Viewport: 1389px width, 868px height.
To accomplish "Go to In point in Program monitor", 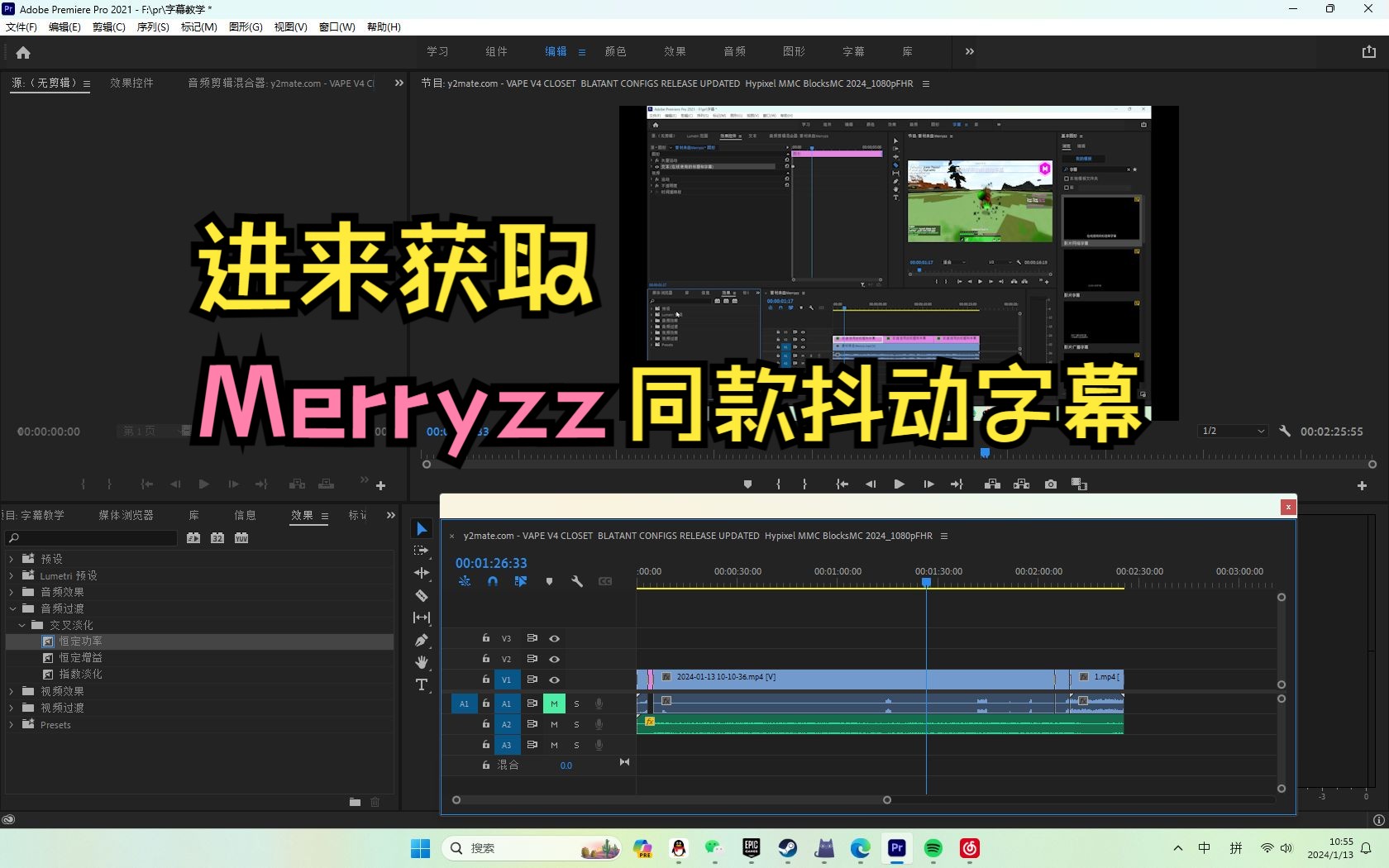I will tap(842, 484).
